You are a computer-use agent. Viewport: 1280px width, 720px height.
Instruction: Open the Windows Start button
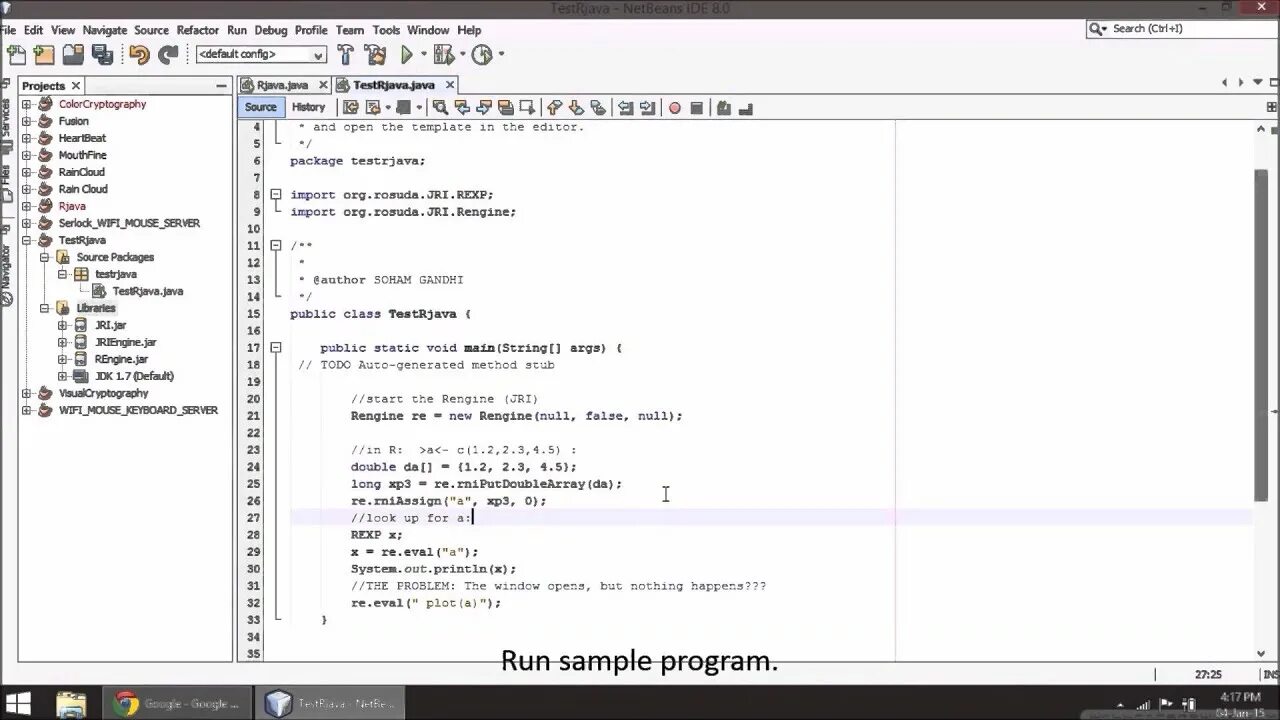[17, 703]
